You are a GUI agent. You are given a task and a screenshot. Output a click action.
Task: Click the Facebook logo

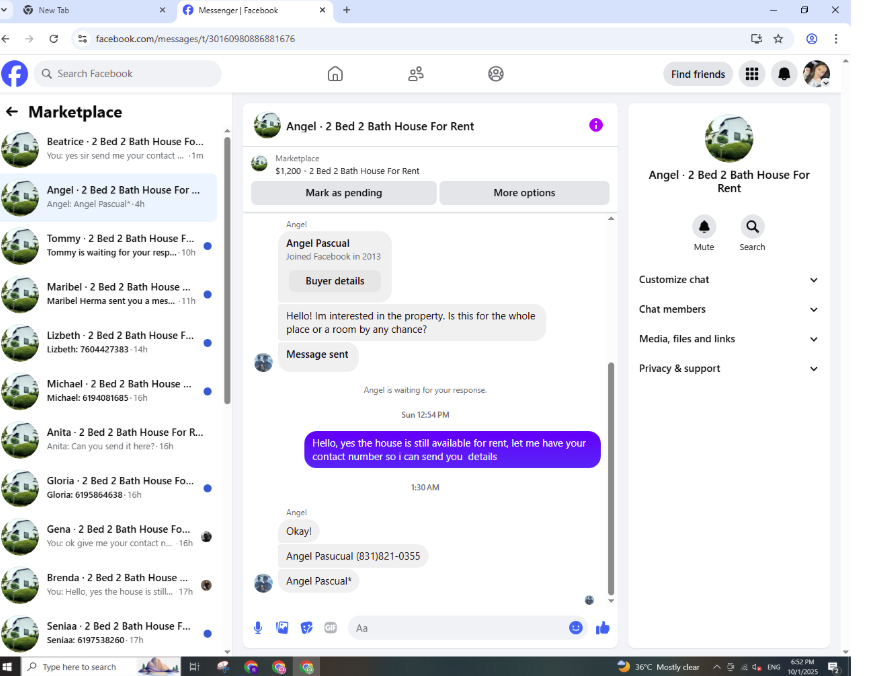(x=15, y=74)
